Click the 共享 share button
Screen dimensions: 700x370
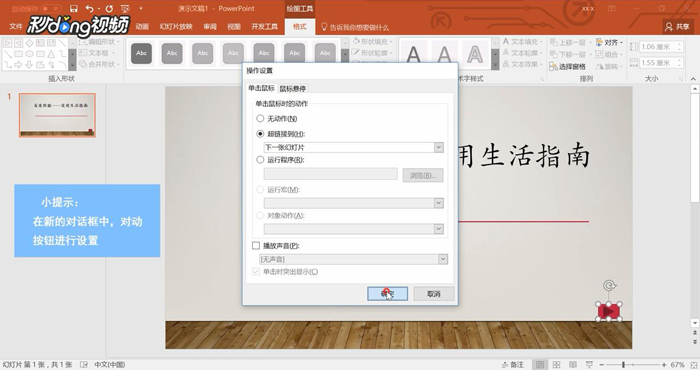[x=678, y=27]
